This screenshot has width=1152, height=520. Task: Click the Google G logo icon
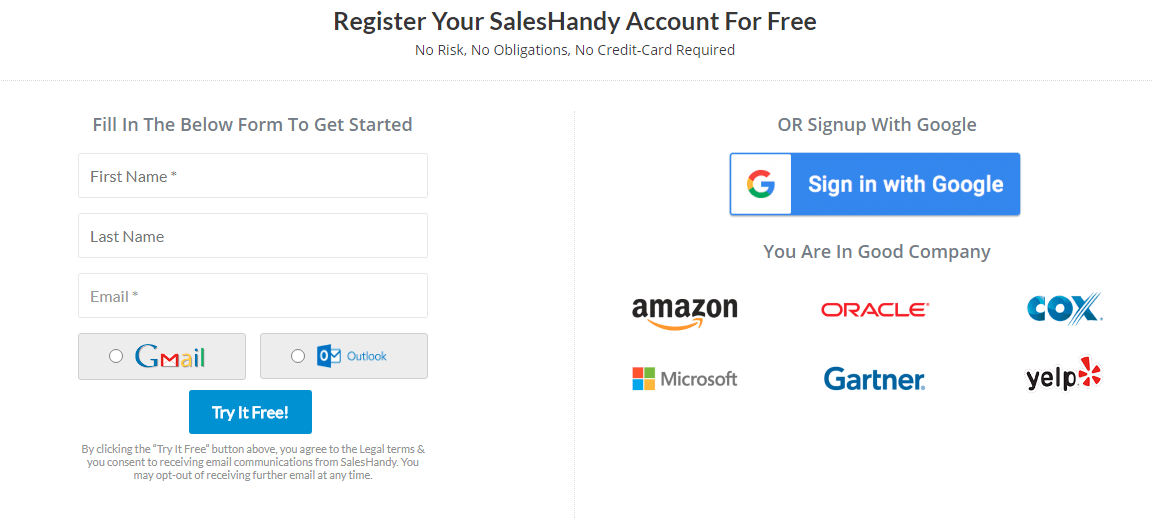[761, 184]
